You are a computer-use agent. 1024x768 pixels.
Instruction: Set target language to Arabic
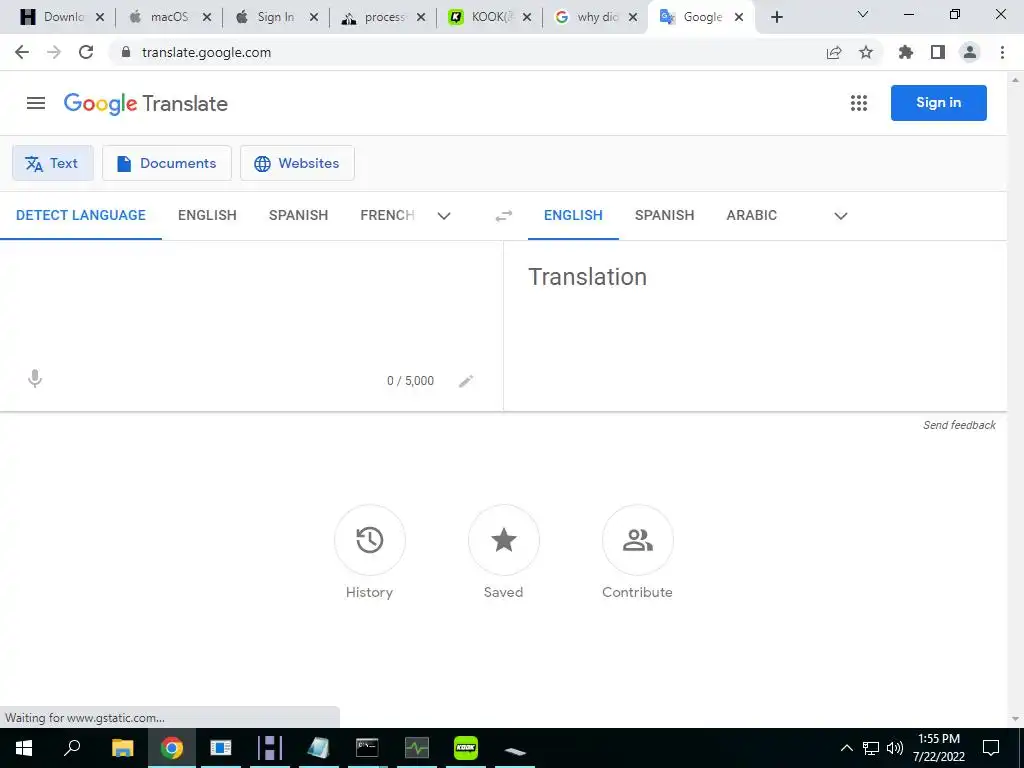pyautogui.click(x=752, y=216)
